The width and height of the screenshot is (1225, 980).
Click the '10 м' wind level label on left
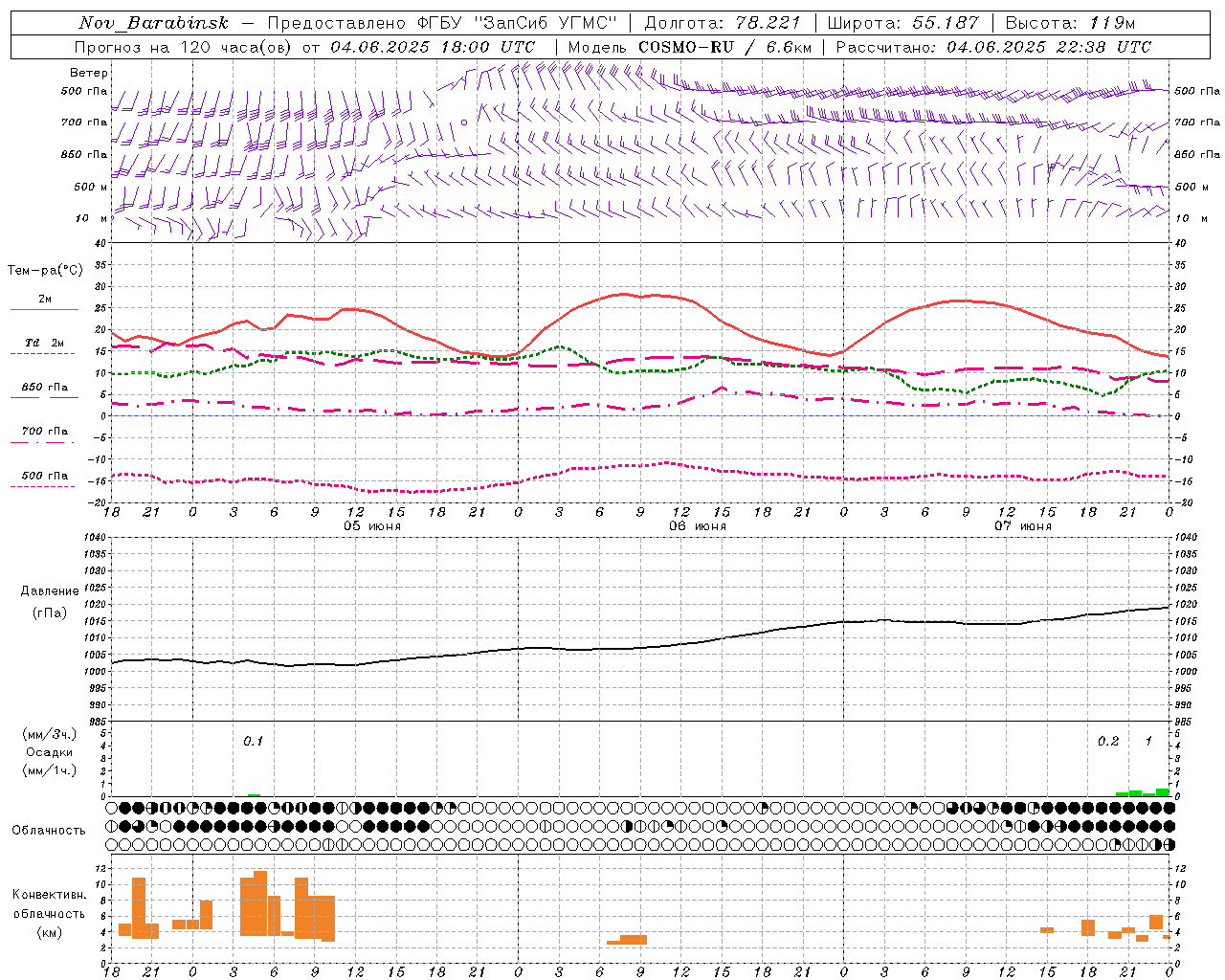coord(91,218)
